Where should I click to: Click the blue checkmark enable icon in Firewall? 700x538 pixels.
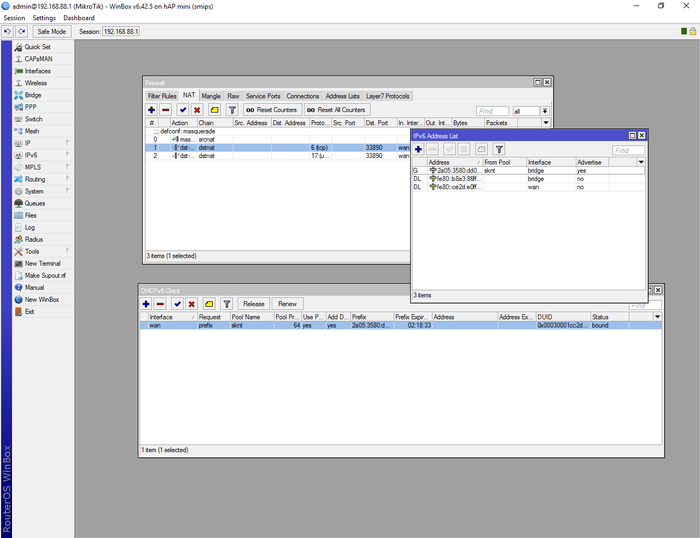coord(182,110)
